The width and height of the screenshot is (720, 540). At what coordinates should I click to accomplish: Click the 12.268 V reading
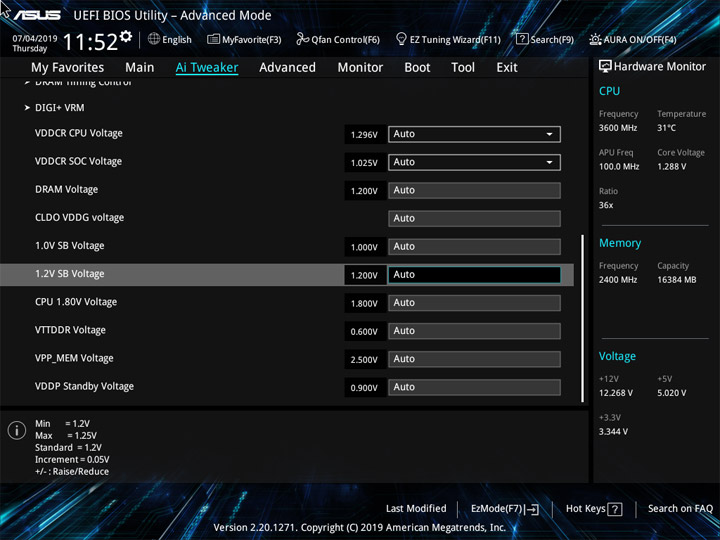click(x=616, y=393)
